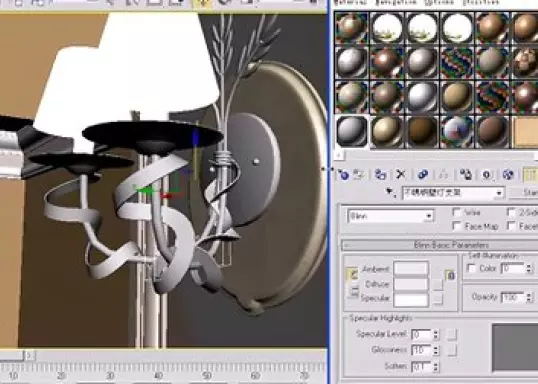Image resolution: width=538 pixels, height=384 pixels.
Task: Select the pick material eyedropper icon
Action: click(390, 191)
